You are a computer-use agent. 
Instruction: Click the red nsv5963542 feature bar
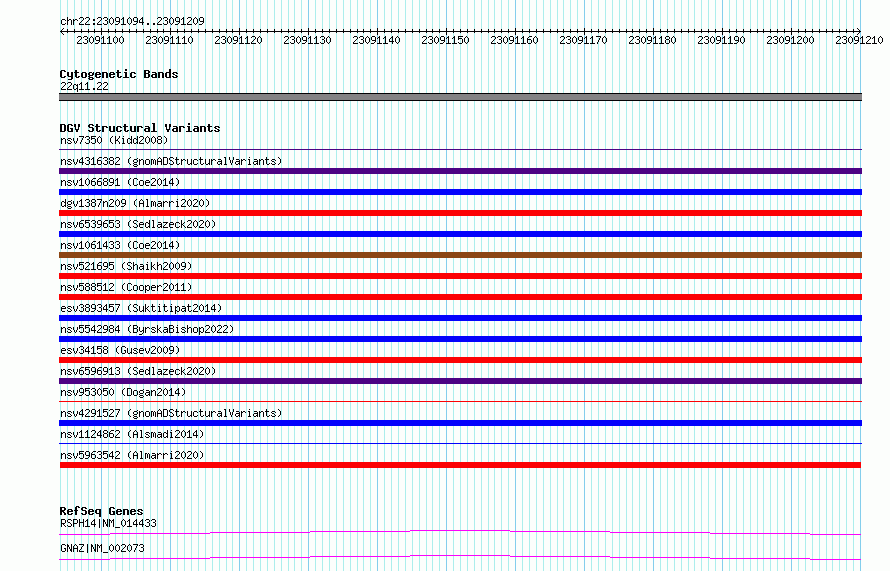460,465
